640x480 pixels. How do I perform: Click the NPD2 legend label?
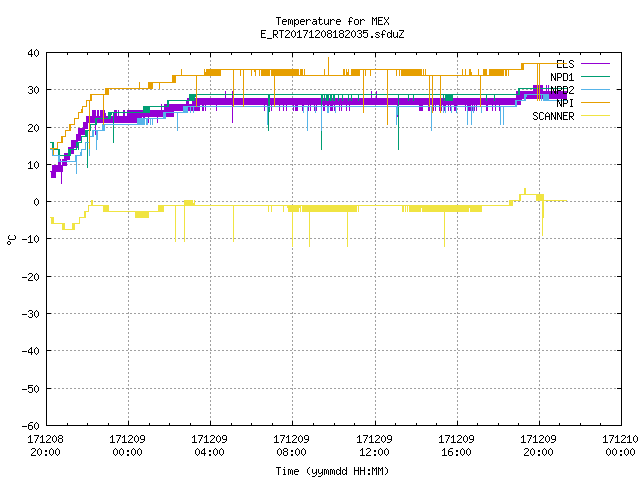562,90
